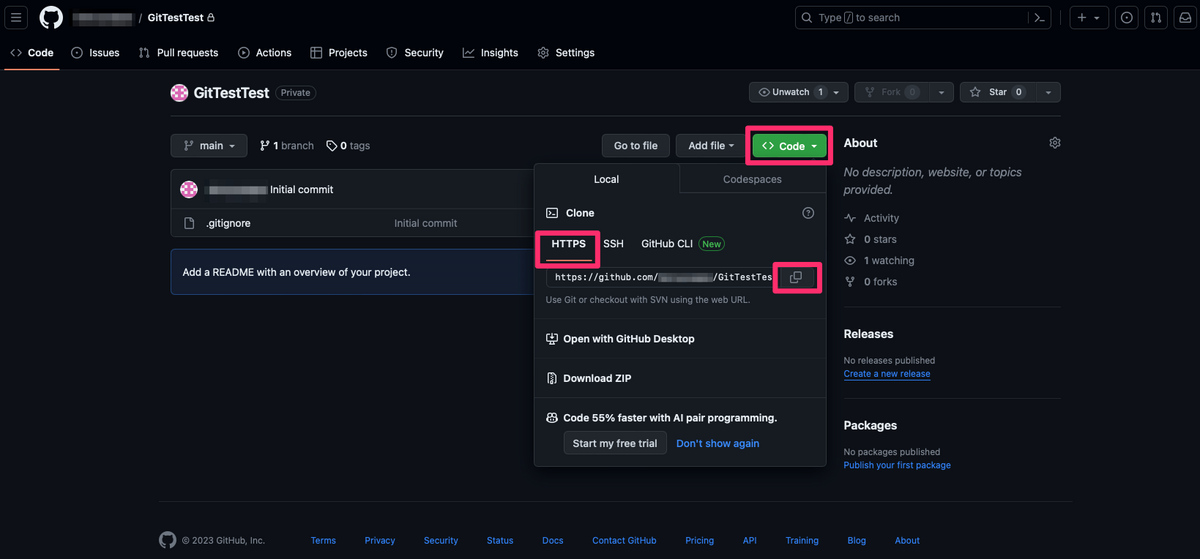This screenshot has width=1200, height=559.
Task: Go to GitHub home via Octocat logo
Action: 51,18
